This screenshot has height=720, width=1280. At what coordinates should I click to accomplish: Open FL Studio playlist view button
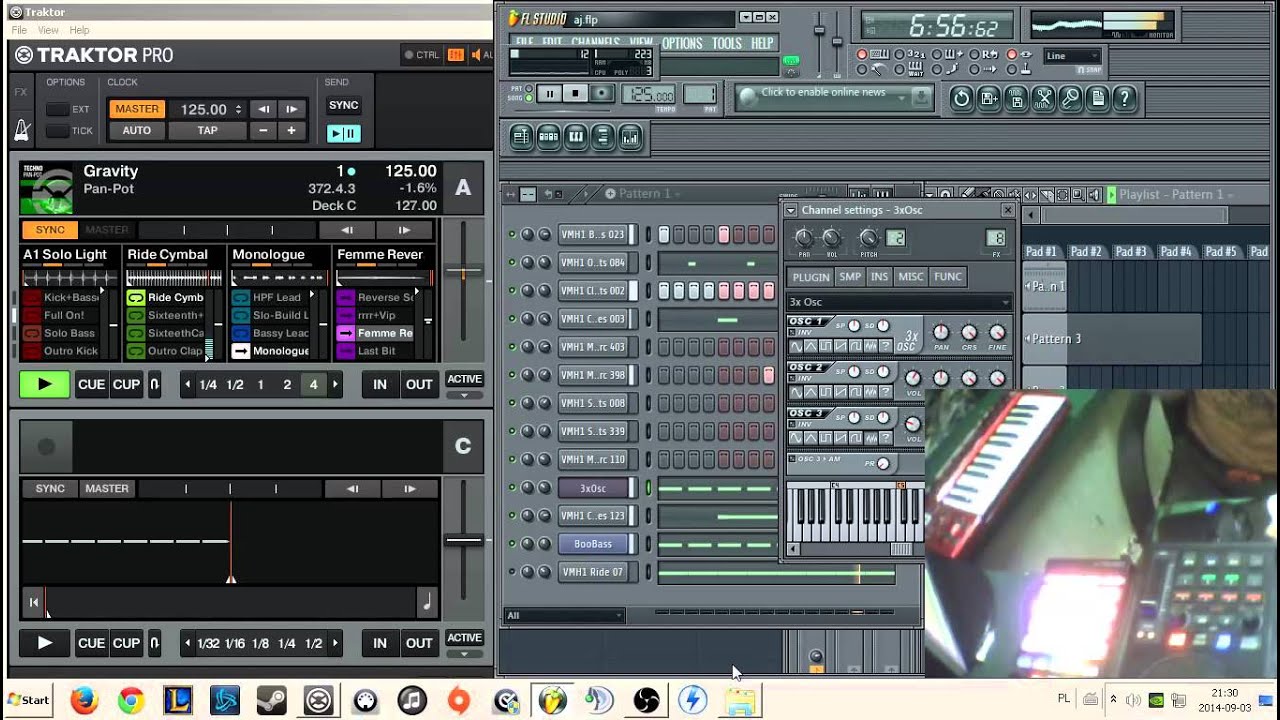(521, 137)
